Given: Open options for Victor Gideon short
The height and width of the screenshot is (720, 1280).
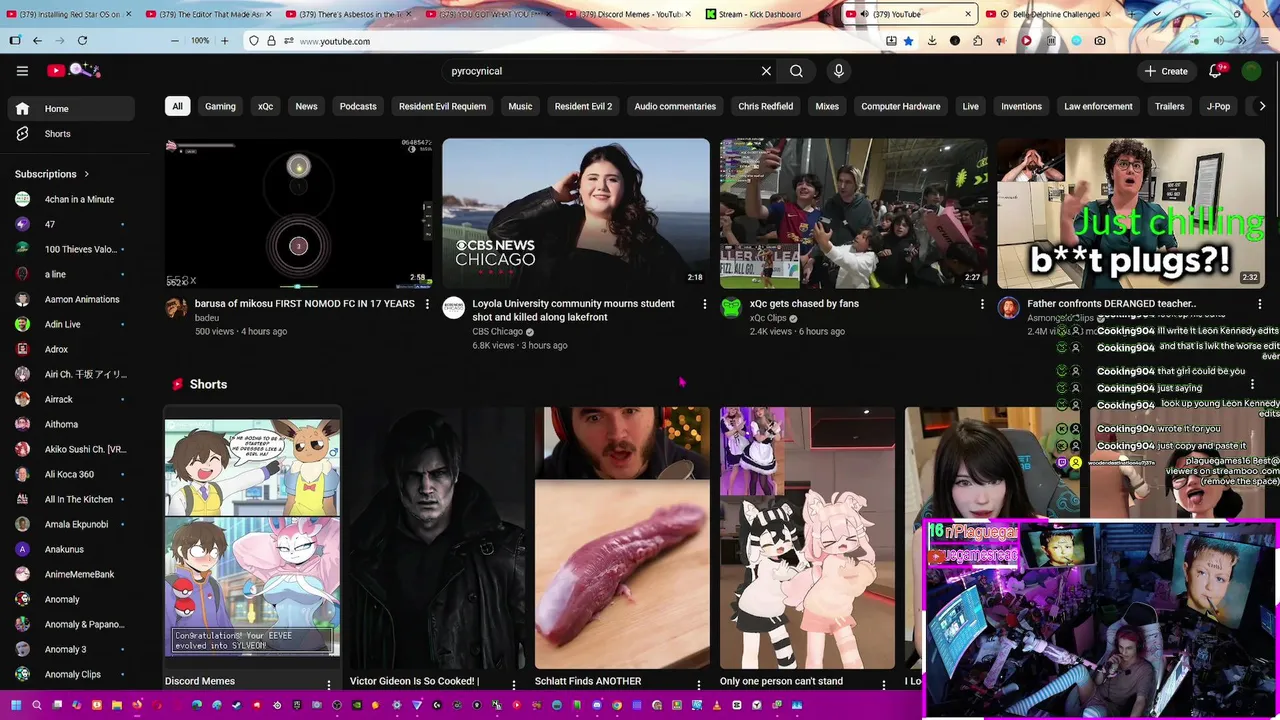Looking at the screenshot, I should tap(514, 685).
